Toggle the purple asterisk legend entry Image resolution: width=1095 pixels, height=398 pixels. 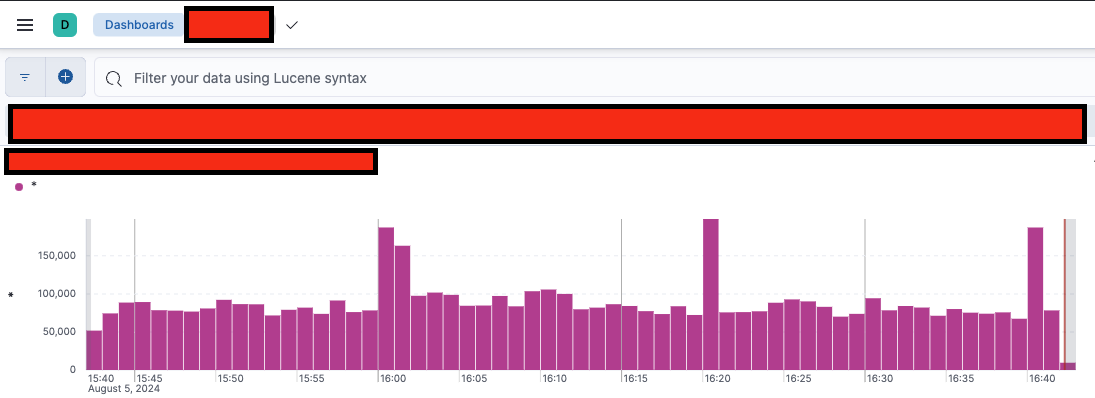[25, 186]
